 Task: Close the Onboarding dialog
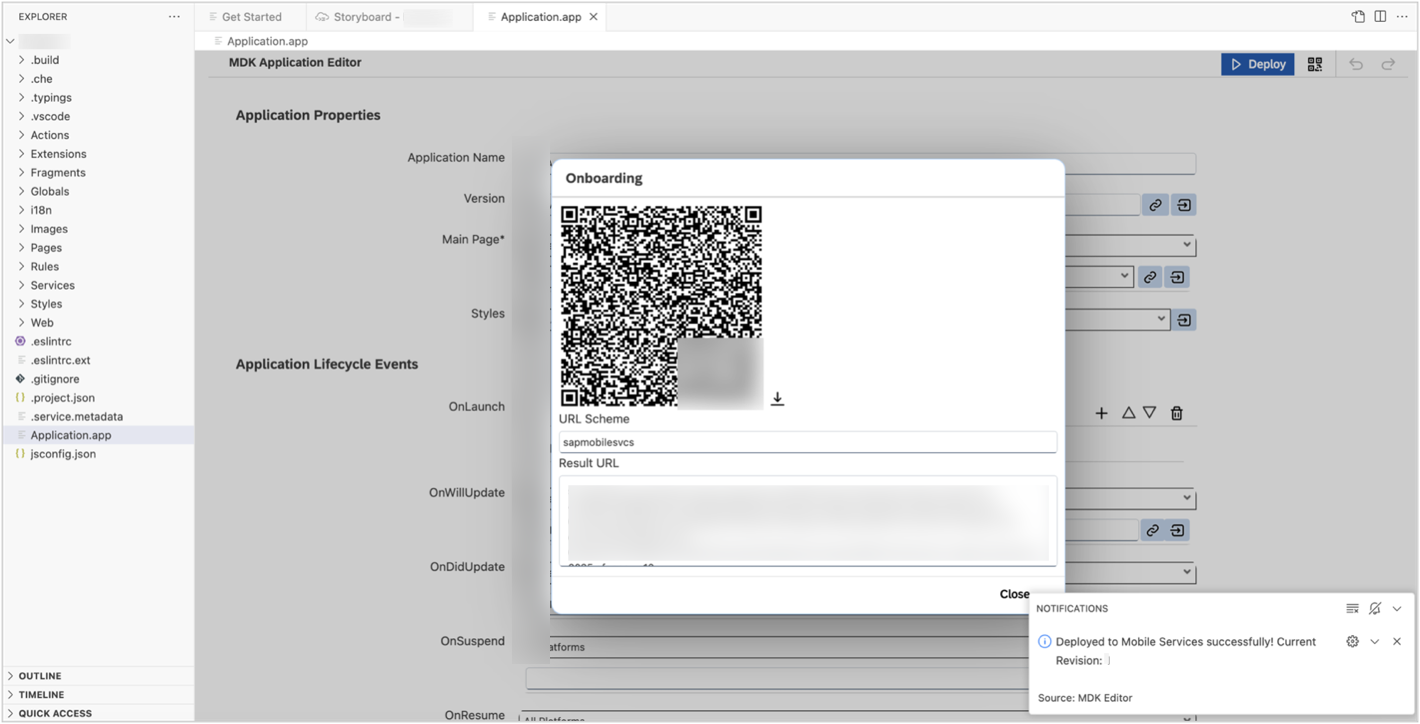(1014, 594)
